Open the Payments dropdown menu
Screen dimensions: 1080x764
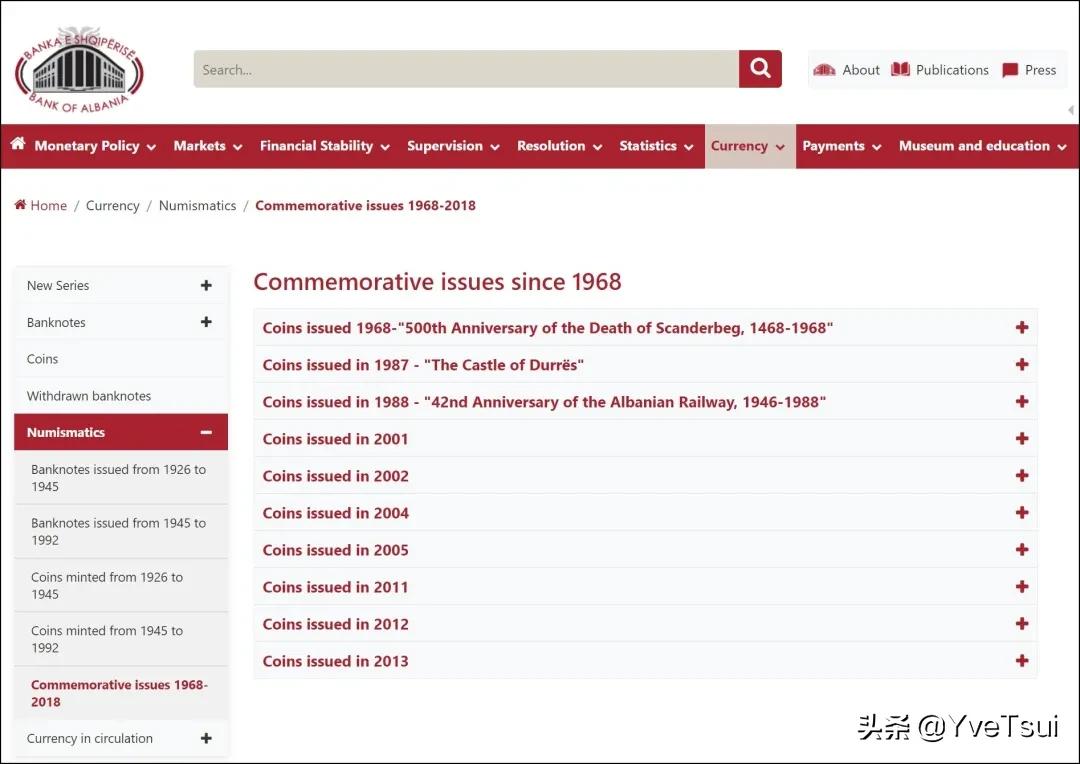pos(842,146)
